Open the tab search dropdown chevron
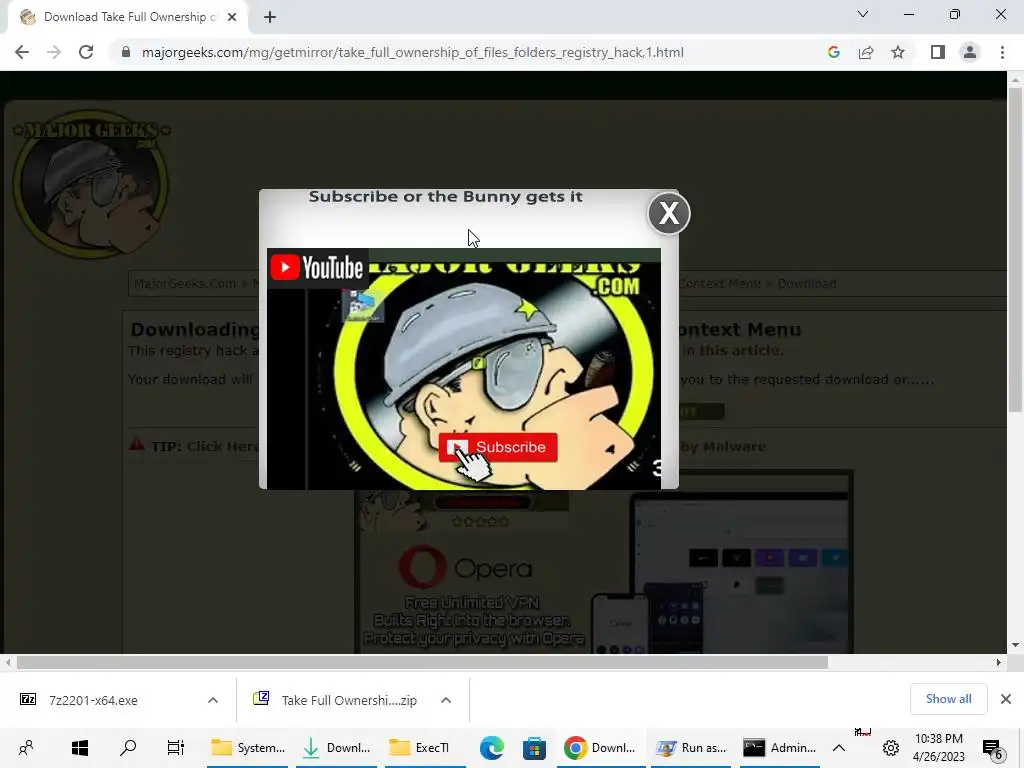This screenshot has width=1024, height=768. click(x=863, y=14)
